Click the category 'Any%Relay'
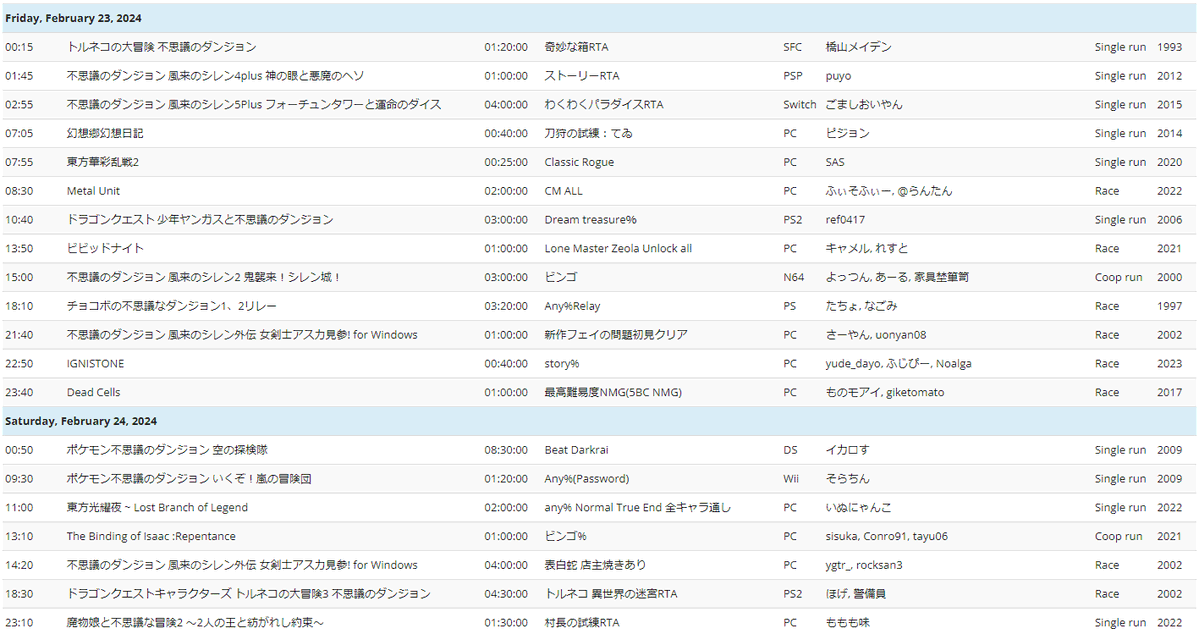This screenshot has width=1199, height=634. [572, 306]
